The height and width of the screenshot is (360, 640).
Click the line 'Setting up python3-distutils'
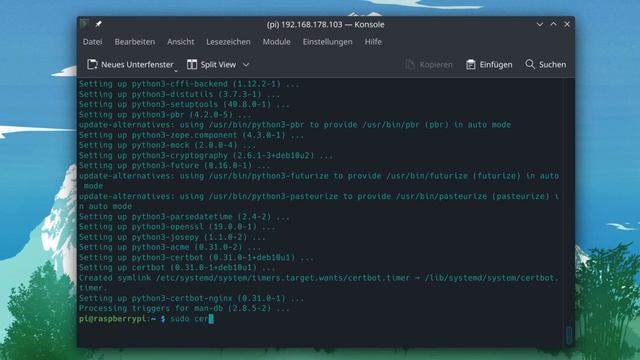179,94
